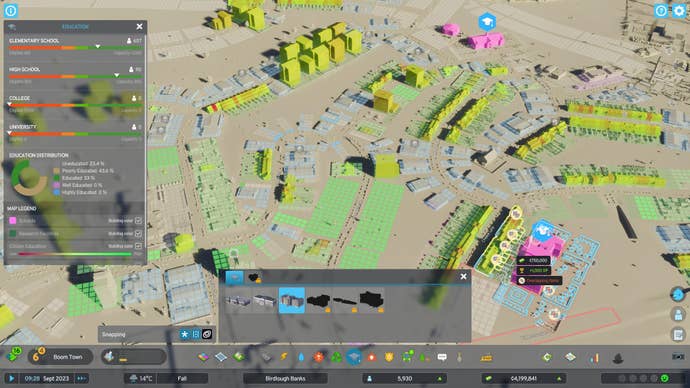This screenshot has height=388, width=690.
Task: Toggle the star snapping option
Action: click(x=184, y=334)
